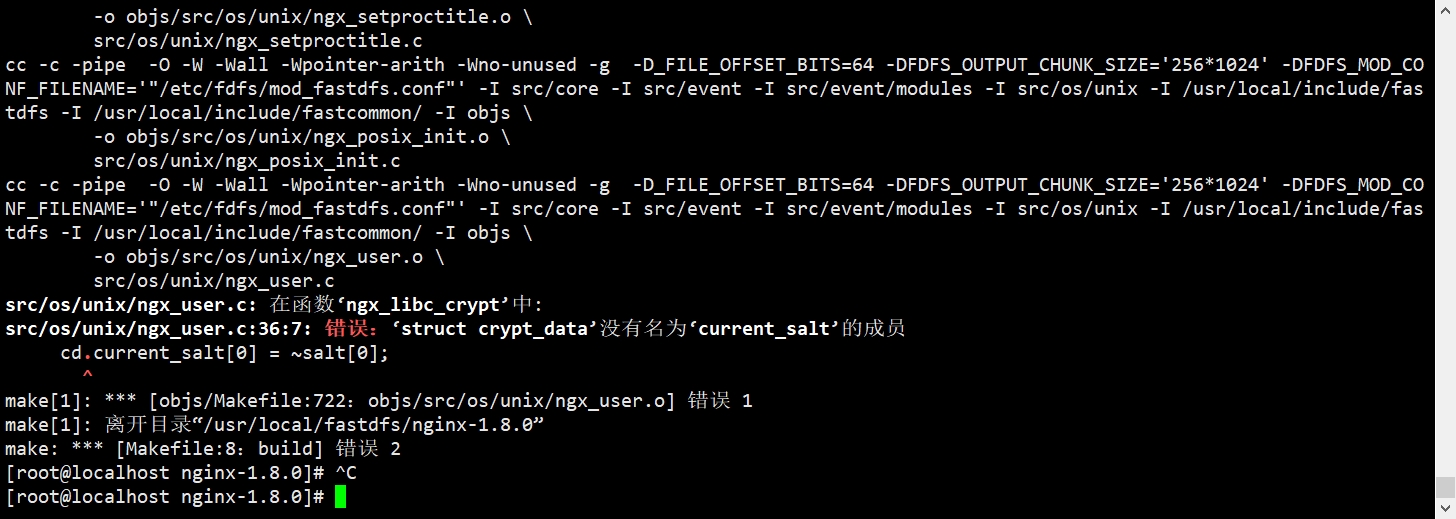
Task: Click the scrollbar down arrow
Action: click(1445, 509)
